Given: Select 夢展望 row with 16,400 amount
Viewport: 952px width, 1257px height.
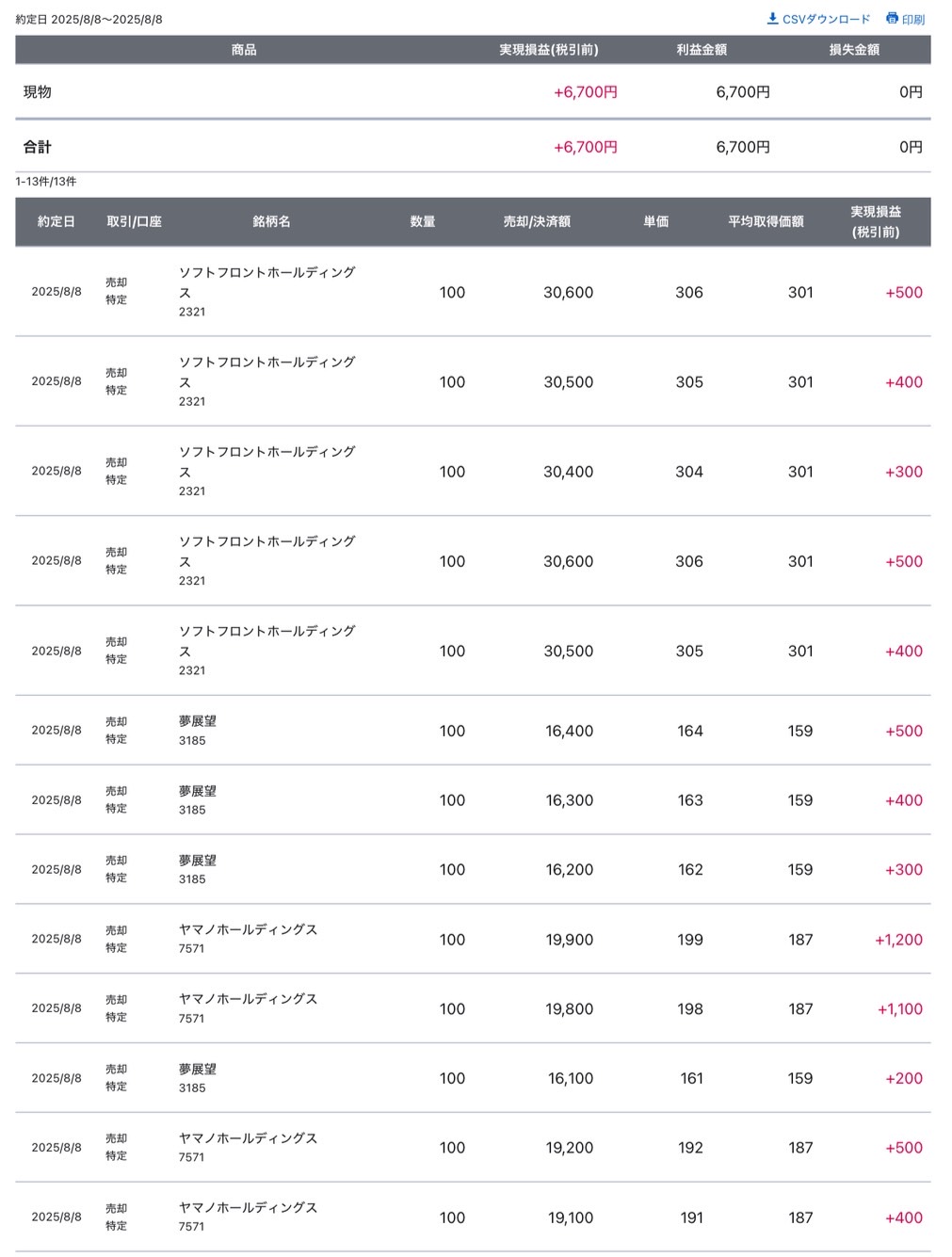Looking at the screenshot, I should pos(473,731).
